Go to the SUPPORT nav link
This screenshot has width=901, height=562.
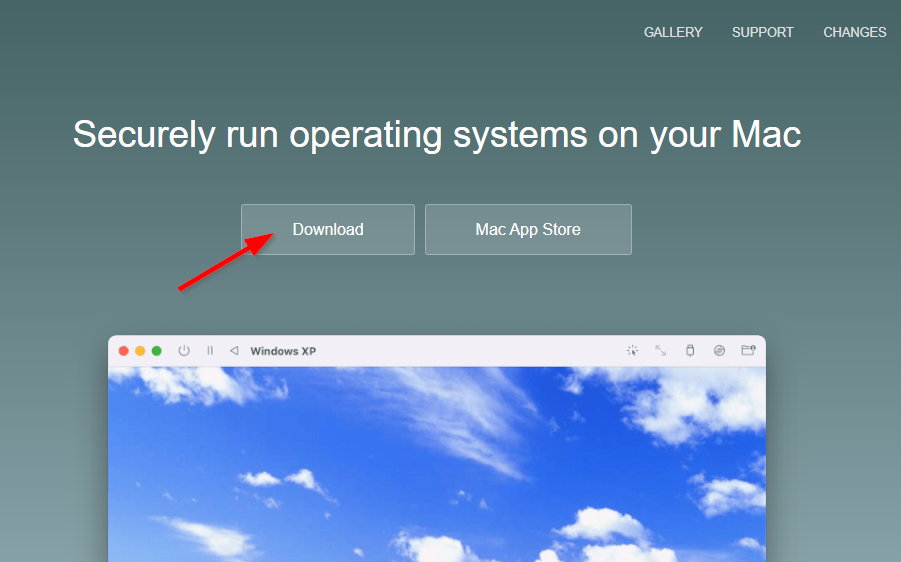pos(763,32)
